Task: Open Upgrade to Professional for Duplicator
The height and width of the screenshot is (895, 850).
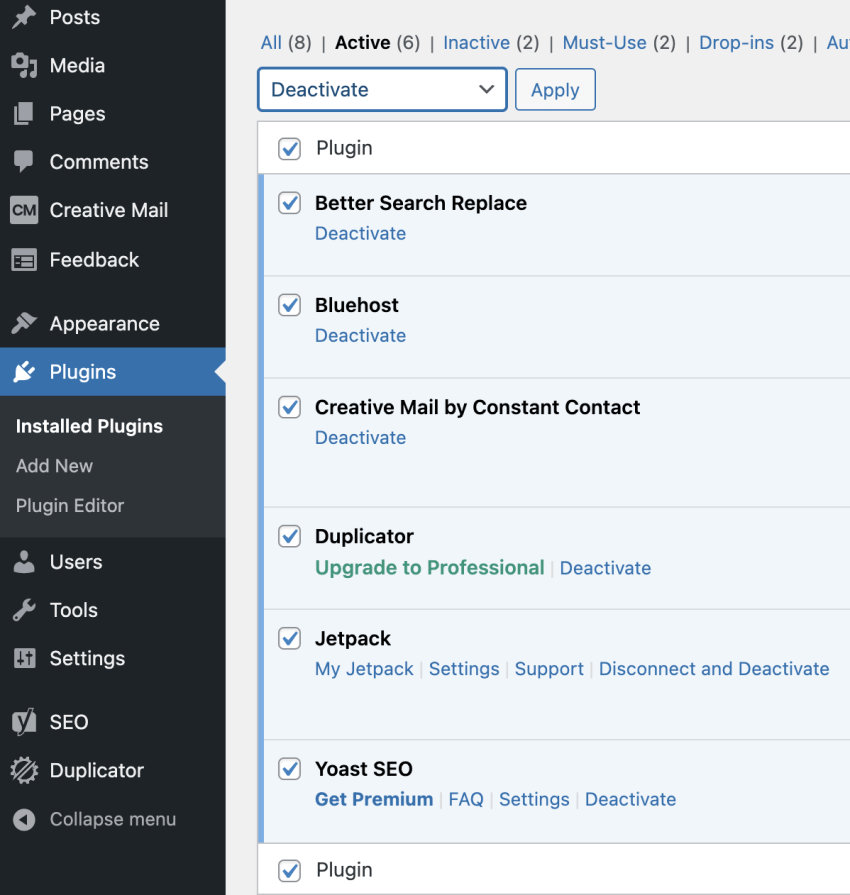Action: coord(429,567)
